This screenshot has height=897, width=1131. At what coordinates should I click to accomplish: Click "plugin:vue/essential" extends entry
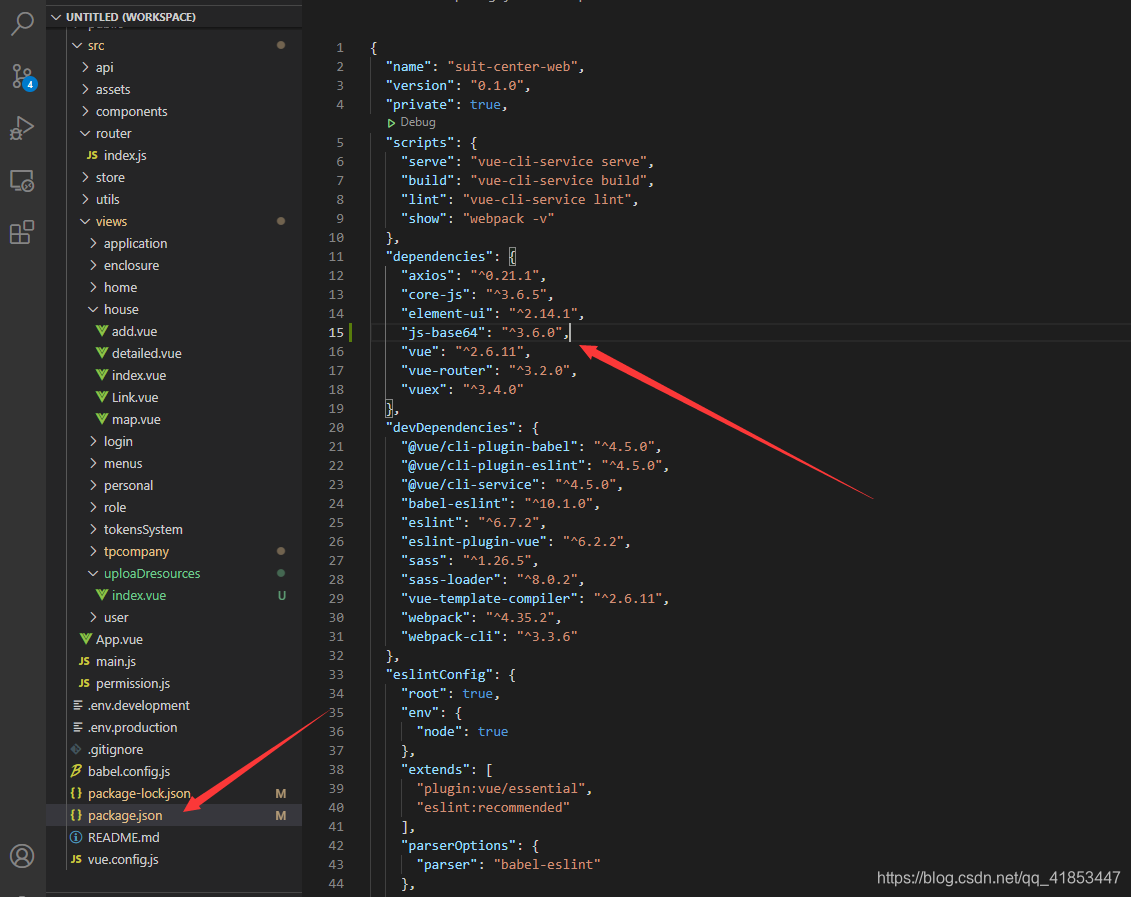pos(501,788)
